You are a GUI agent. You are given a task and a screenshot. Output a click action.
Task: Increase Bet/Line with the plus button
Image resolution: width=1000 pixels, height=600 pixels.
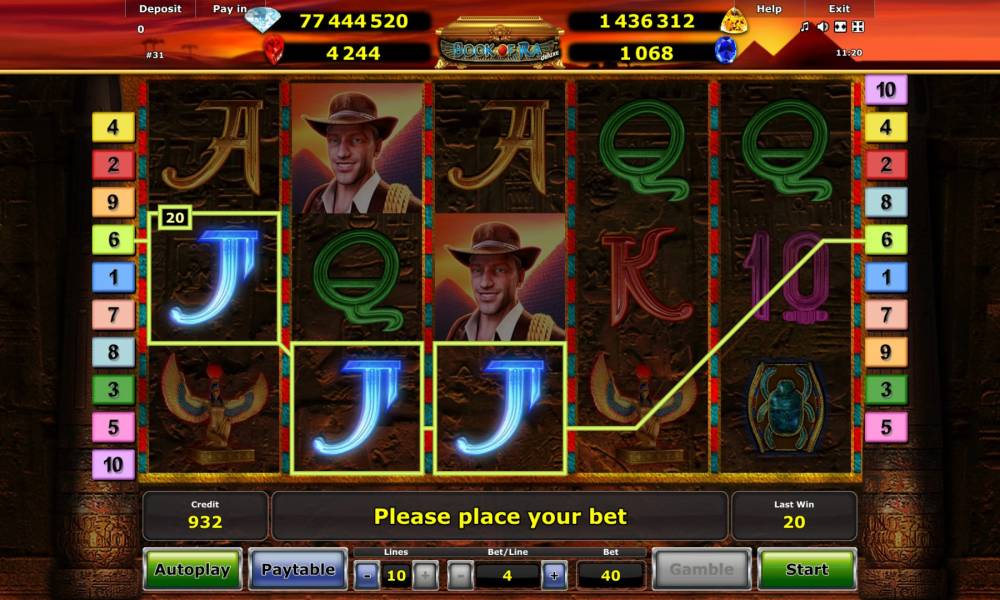[x=554, y=576]
